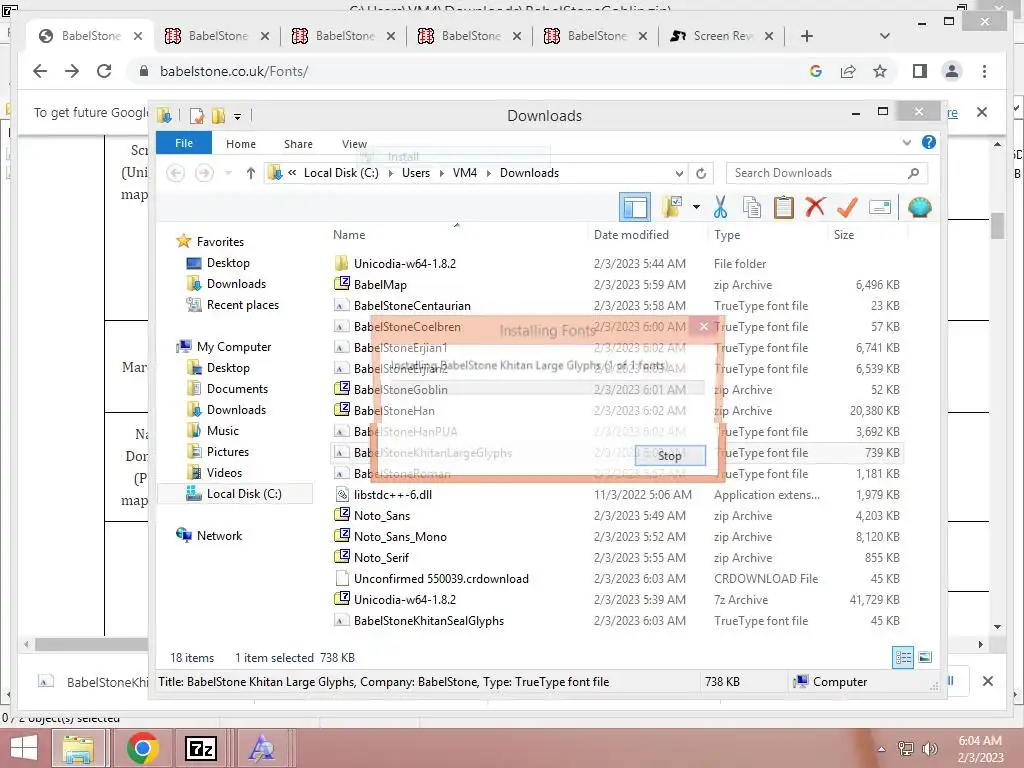This screenshot has height=768, width=1024.
Task: Open Chrome's tab search chevron
Action: pos(885,36)
